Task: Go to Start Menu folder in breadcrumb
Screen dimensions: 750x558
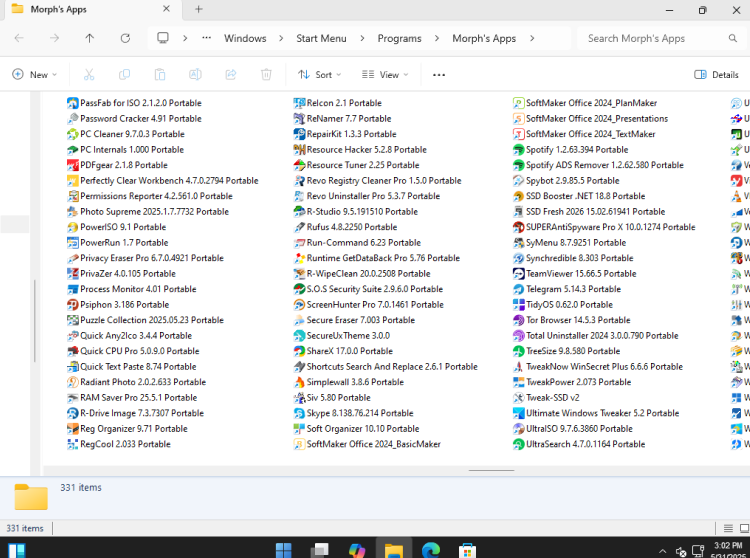Action: tap(321, 38)
